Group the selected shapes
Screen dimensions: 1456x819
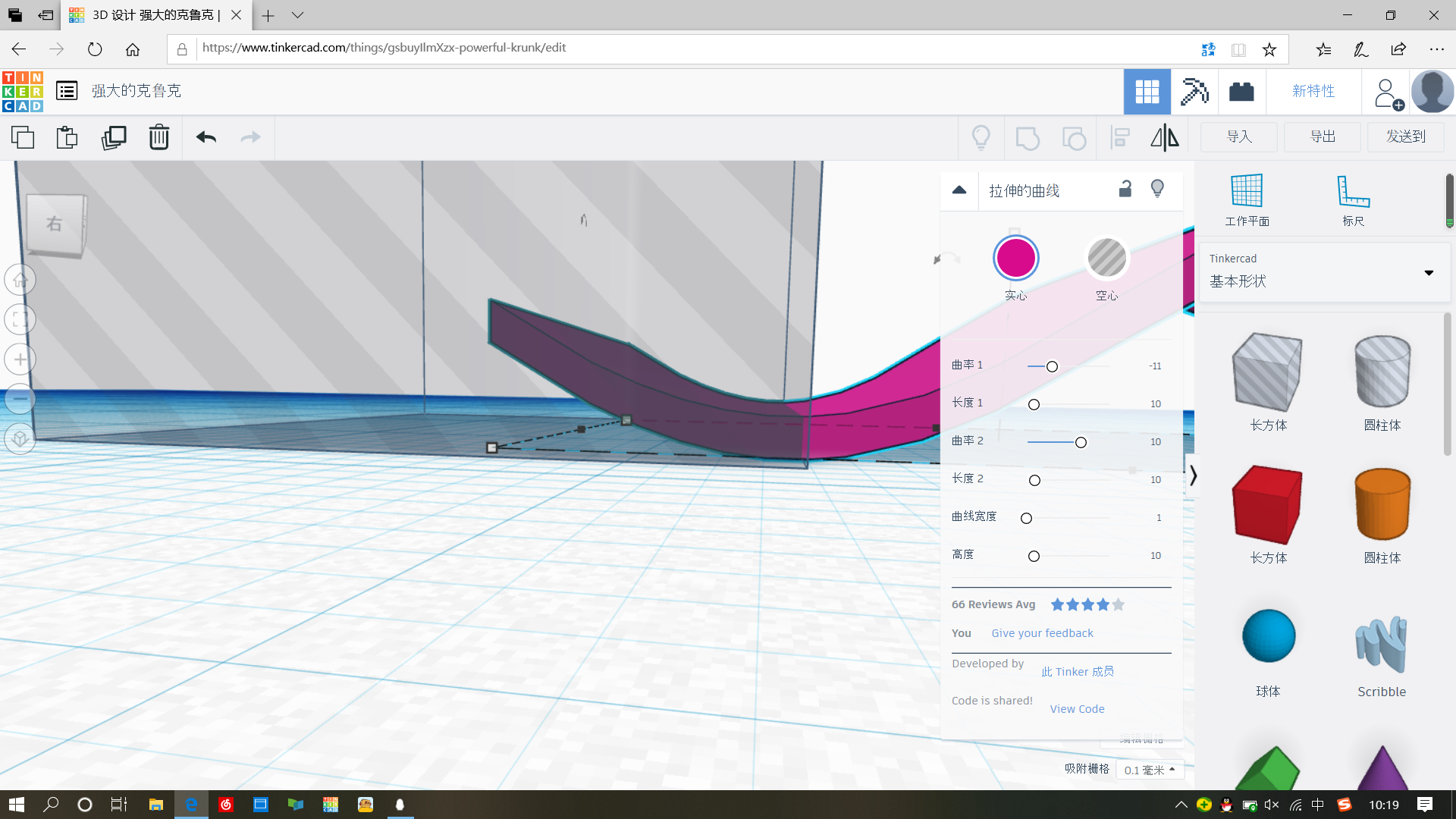click(1028, 138)
